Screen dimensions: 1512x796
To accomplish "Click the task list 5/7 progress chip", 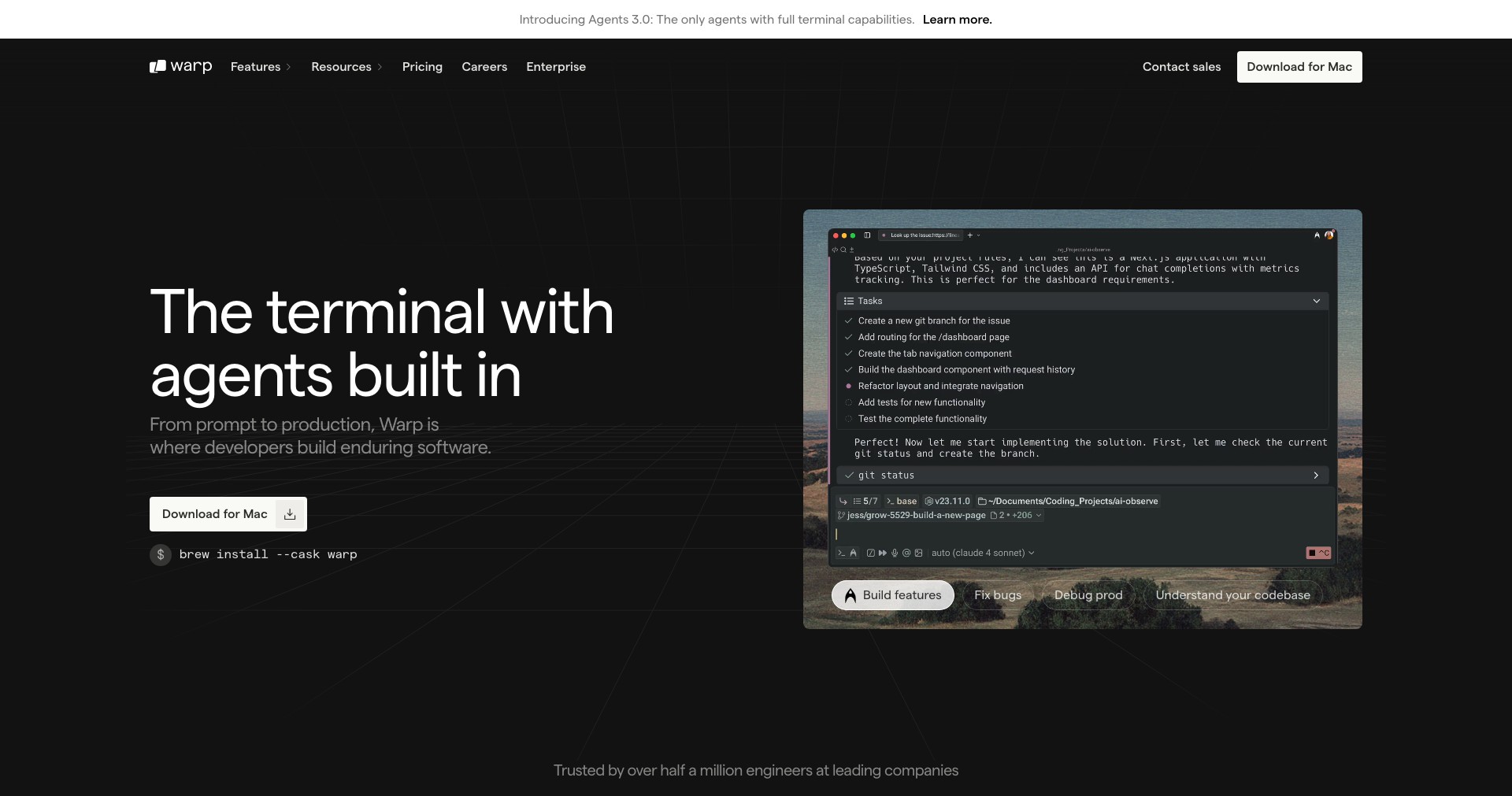I will (865, 502).
